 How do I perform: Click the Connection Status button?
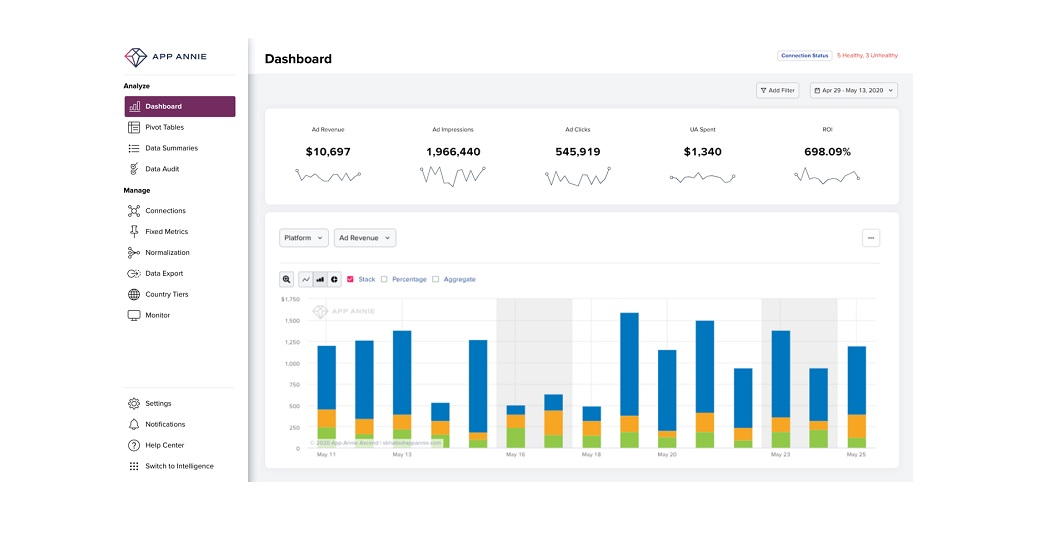(804, 55)
